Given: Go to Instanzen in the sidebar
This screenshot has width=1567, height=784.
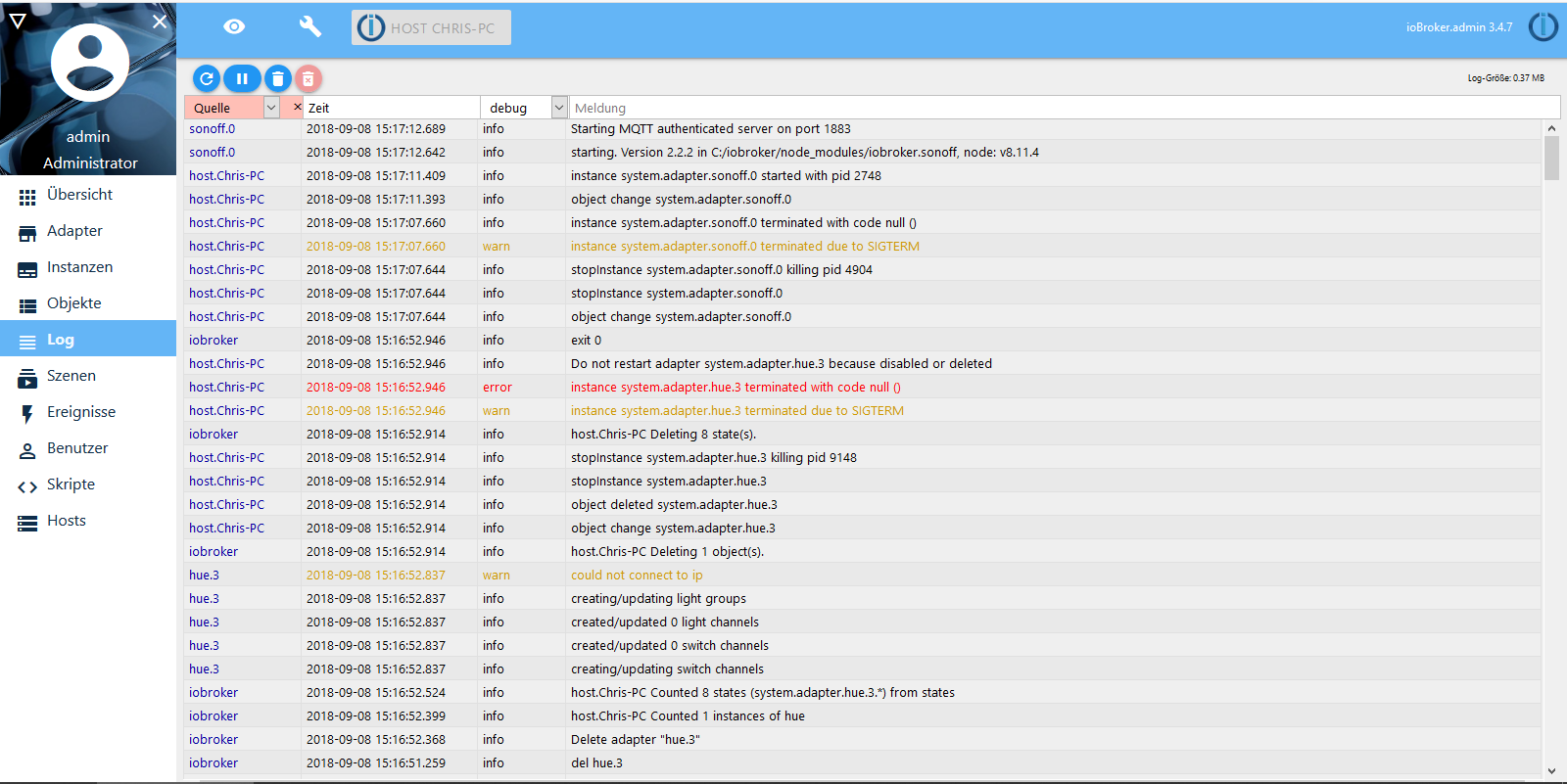Looking at the screenshot, I should coord(79,267).
